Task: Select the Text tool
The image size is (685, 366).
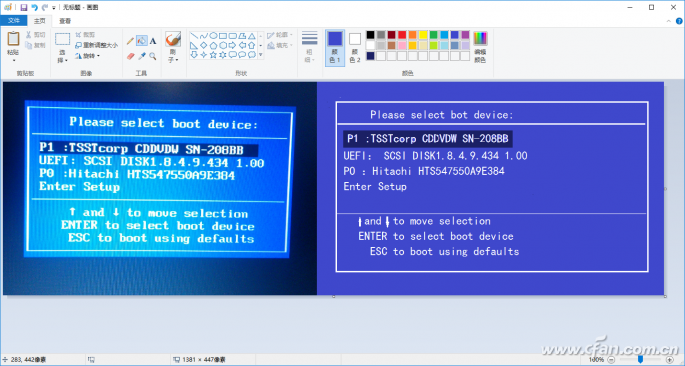Action: (x=153, y=41)
